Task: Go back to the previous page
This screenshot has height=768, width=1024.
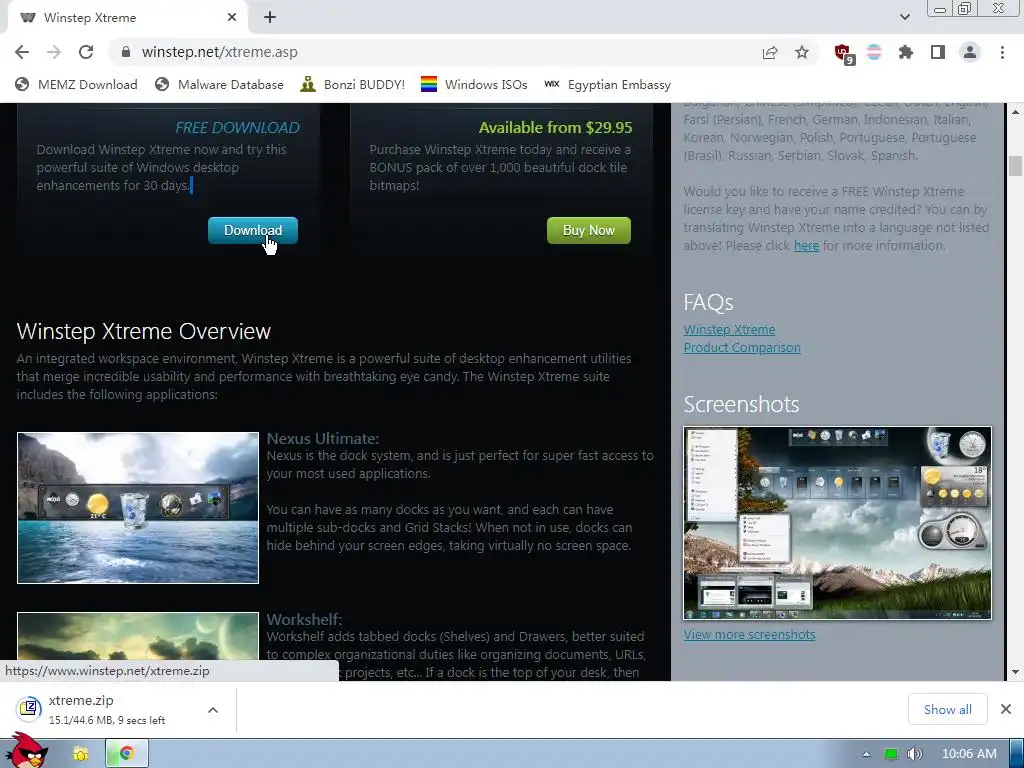Action: [22, 52]
